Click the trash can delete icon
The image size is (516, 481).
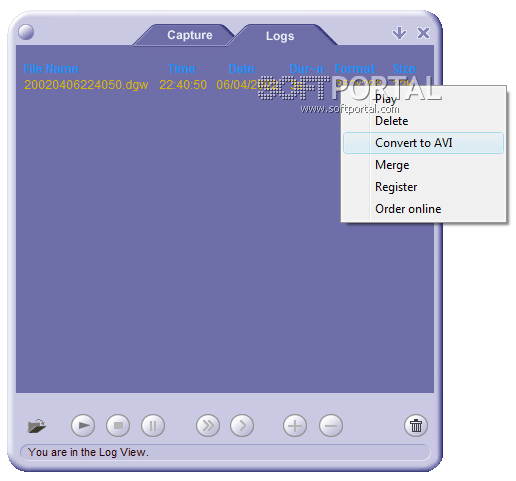(x=416, y=425)
